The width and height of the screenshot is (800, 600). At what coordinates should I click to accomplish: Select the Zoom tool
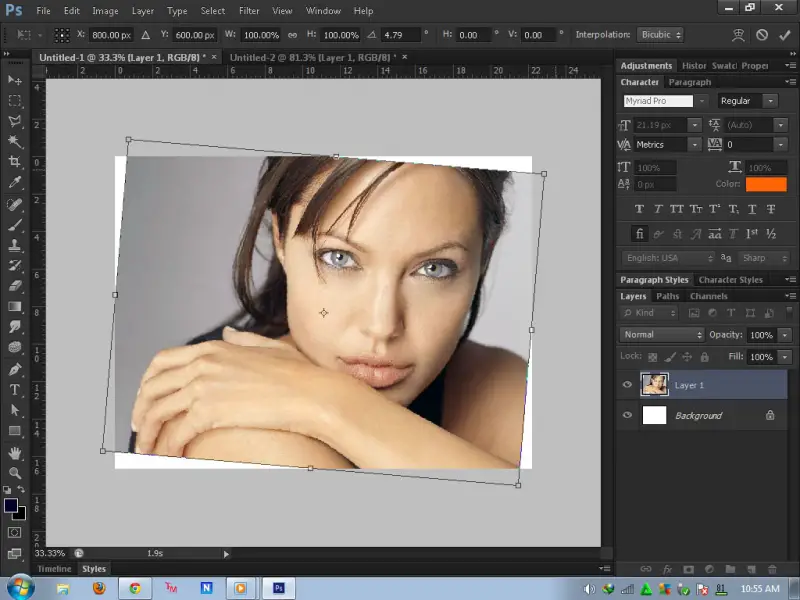point(15,473)
